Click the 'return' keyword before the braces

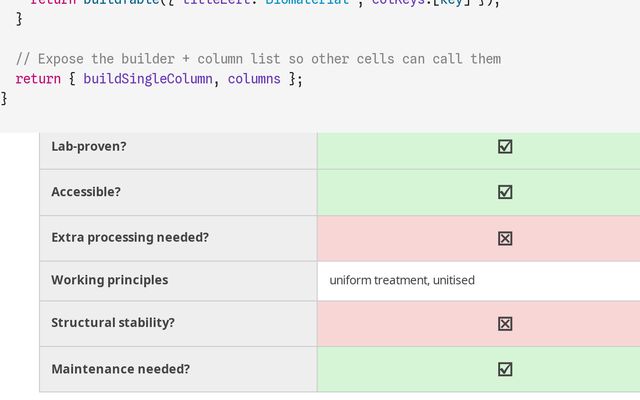tap(38, 78)
